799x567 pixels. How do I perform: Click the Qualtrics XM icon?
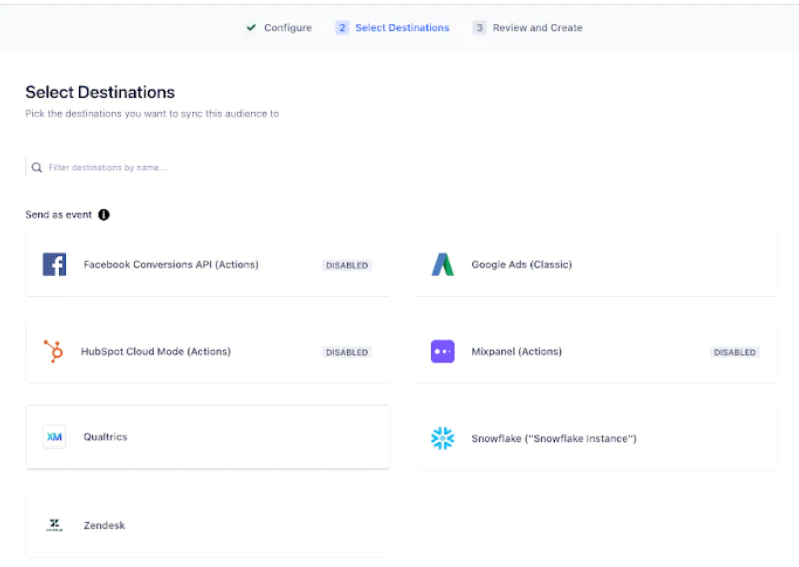54,437
